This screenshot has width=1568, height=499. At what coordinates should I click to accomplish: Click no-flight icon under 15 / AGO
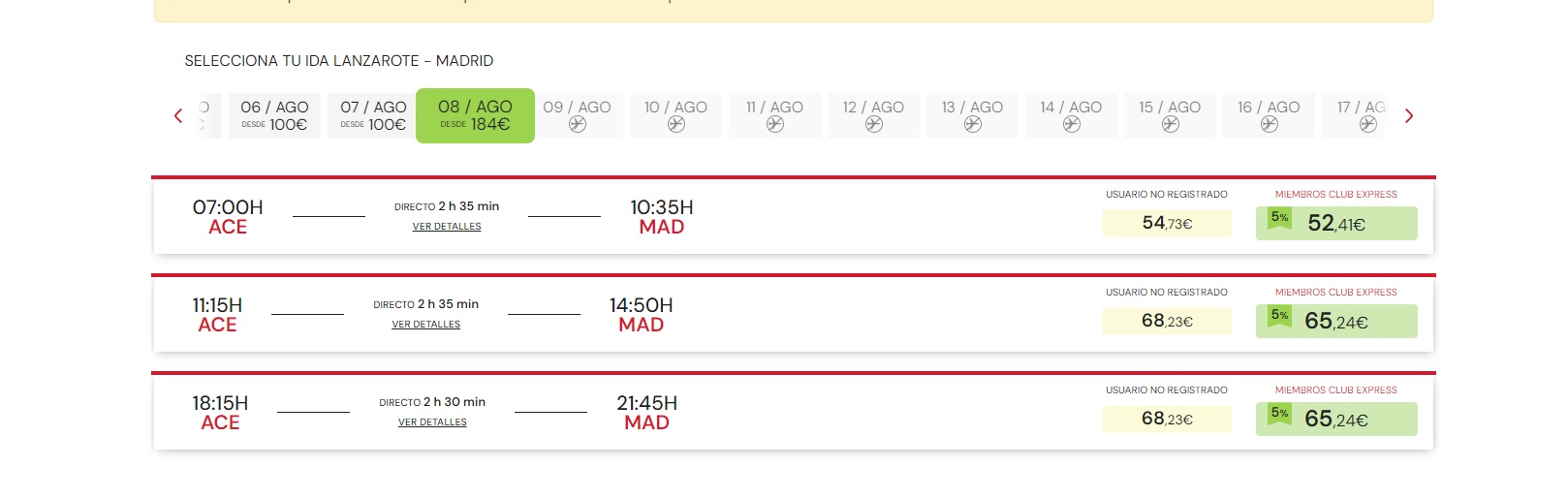[x=1171, y=124]
